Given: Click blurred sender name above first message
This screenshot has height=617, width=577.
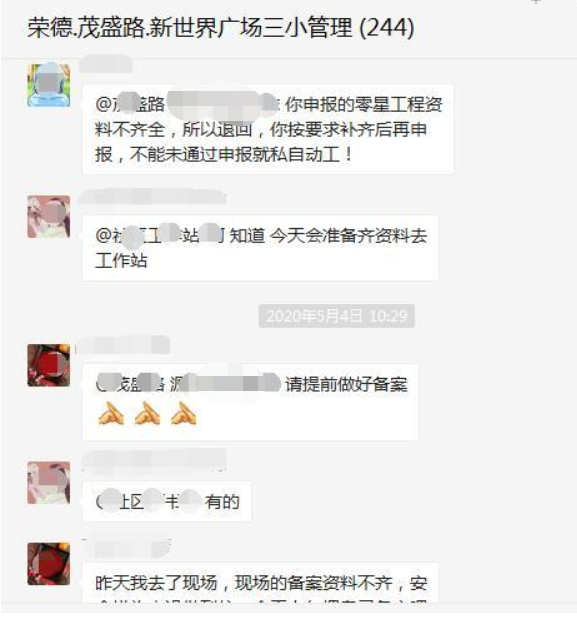Looking at the screenshot, I should point(105,64).
